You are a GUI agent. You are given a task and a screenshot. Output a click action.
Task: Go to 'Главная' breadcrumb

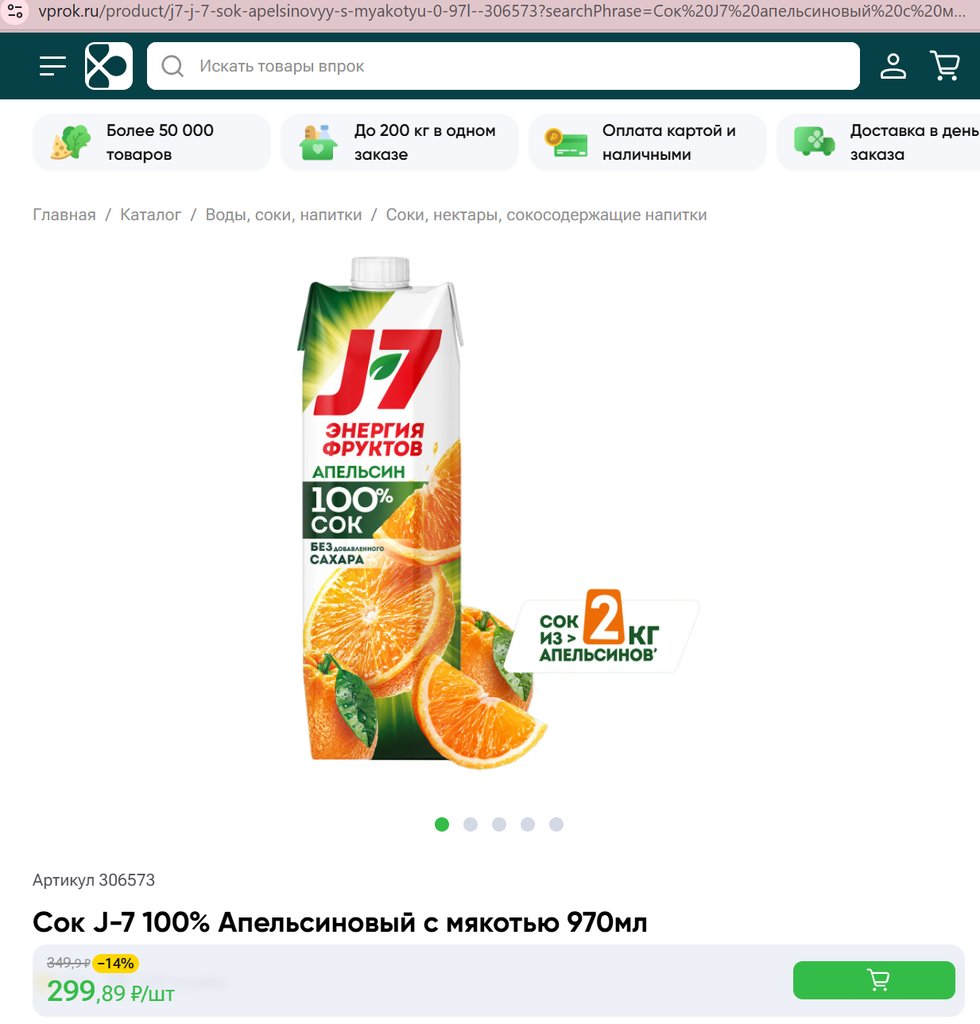(x=64, y=215)
